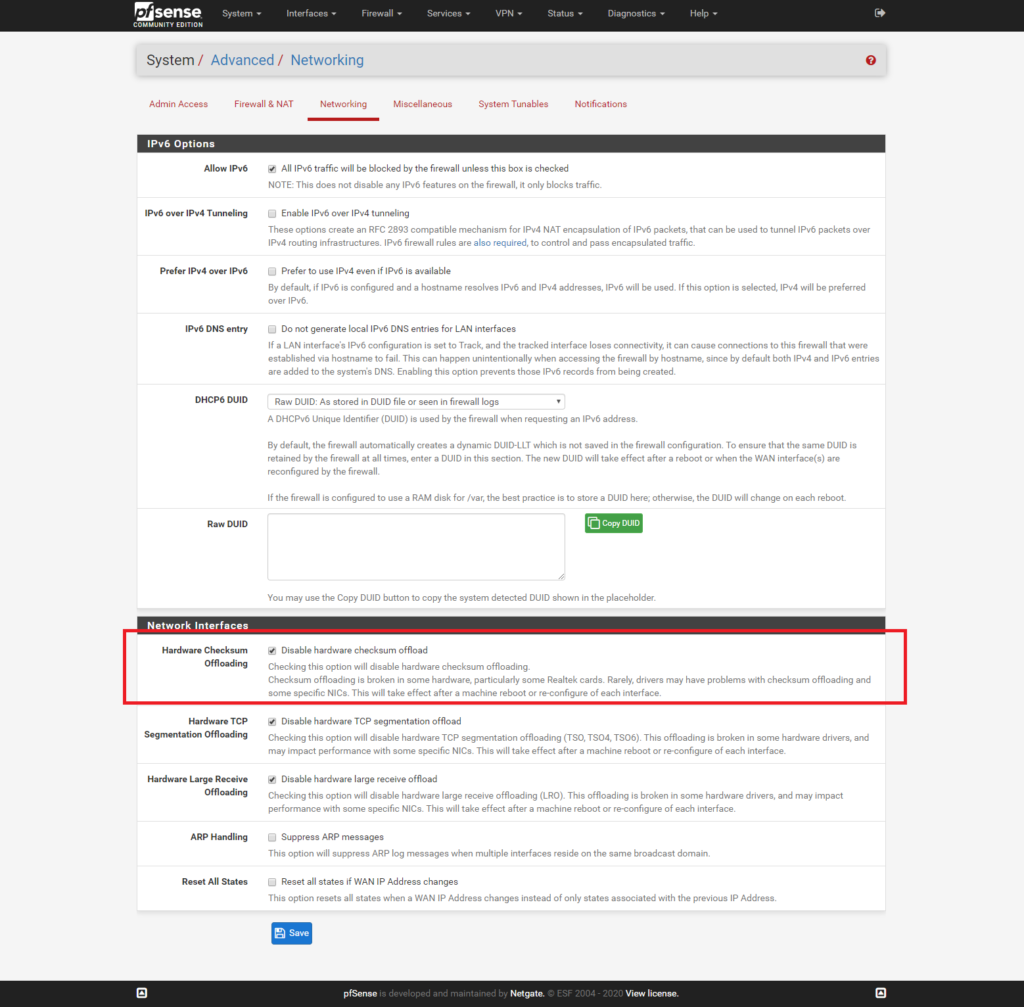The width and height of the screenshot is (1024, 1007).
Task: Open the Status menu
Action: point(564,13)
